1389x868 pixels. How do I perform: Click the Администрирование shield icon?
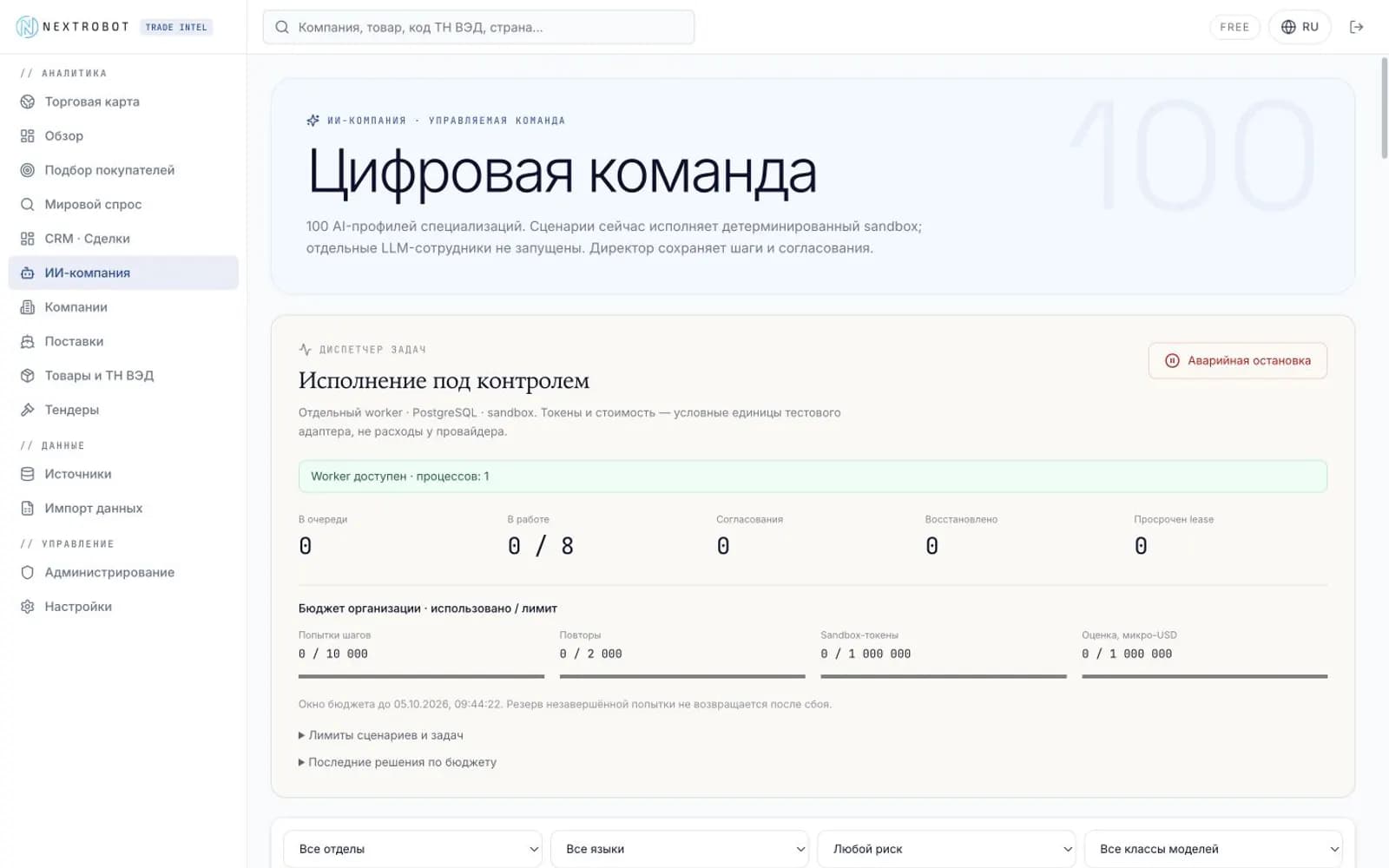pyautogui.click(x=28, y=573)
